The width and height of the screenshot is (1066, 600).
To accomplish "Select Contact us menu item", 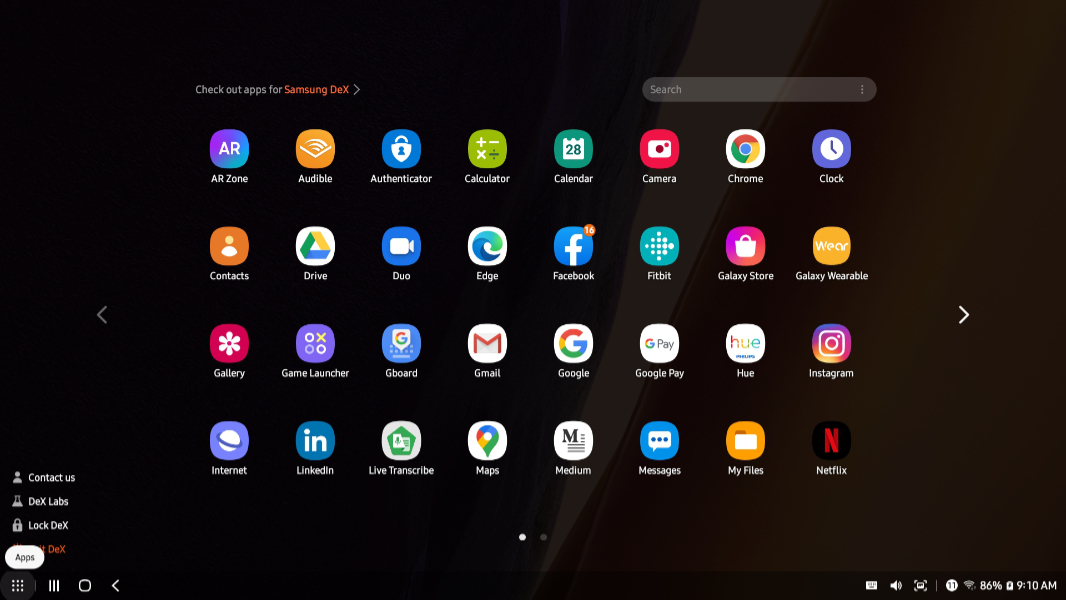I will 51,478.
